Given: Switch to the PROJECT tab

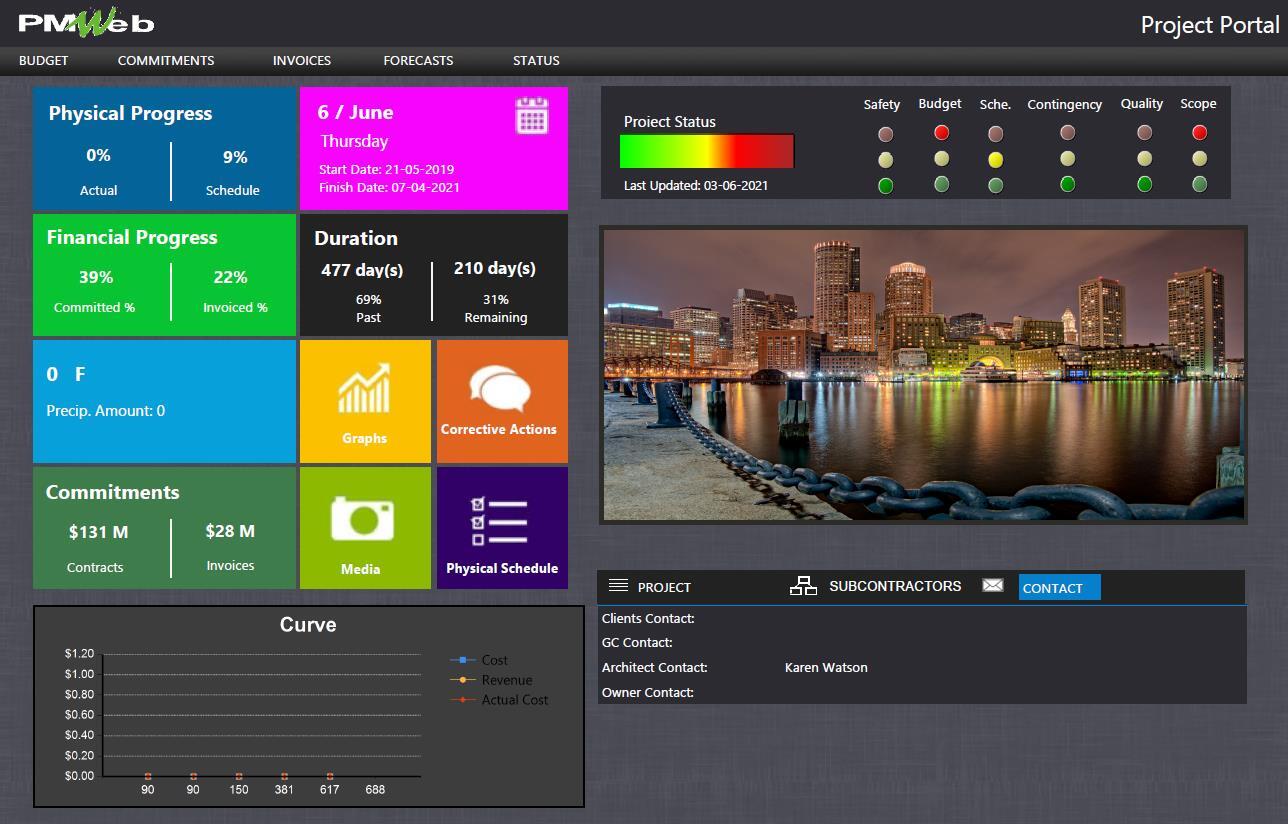Looking at the screenshot, I should coord(664,587).
